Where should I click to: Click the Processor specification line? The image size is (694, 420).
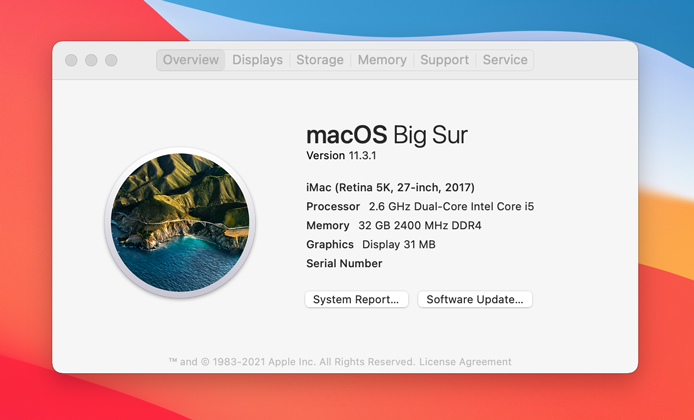(420, 206)
